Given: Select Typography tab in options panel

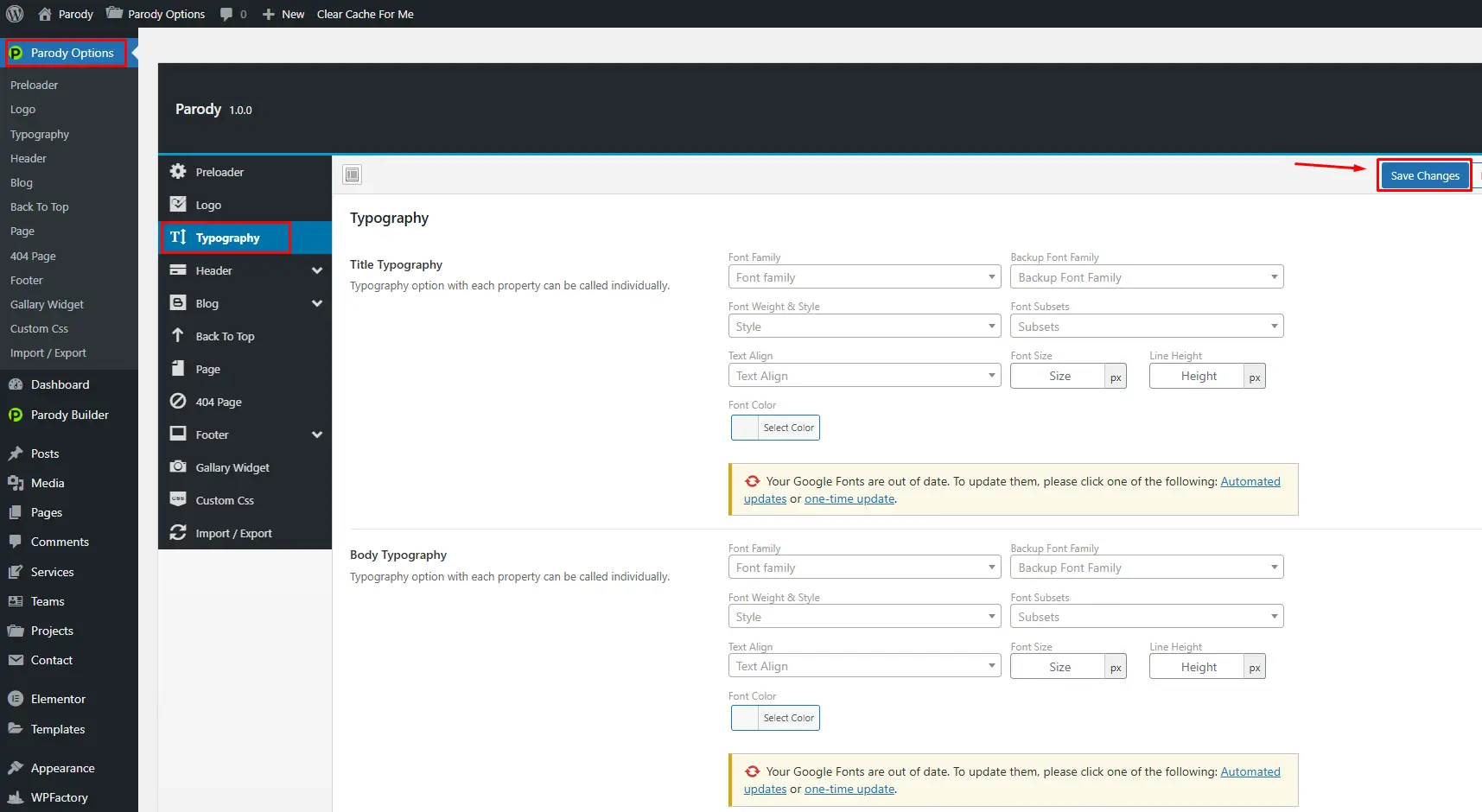Looking at the screenshot, I should pos(245,238).
